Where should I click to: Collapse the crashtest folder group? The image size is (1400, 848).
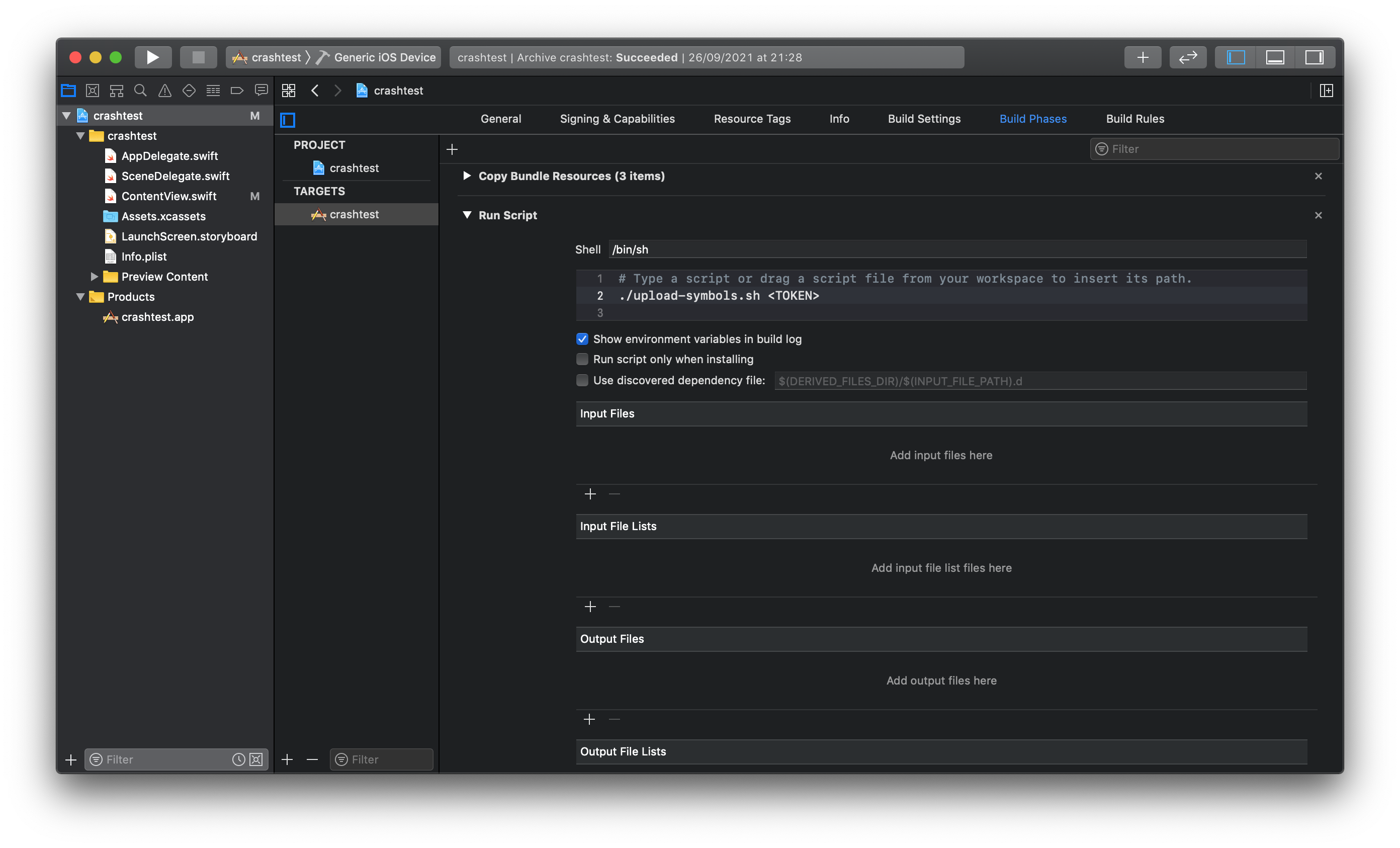(80, 136)
